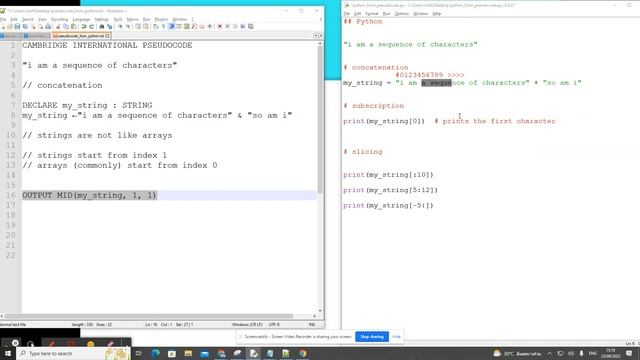Toggle synchronized horizontal scrolling icon in Notepad++
Image resolution: width=640 pixels, height=360 pixels.
click(x=146, y=27)
